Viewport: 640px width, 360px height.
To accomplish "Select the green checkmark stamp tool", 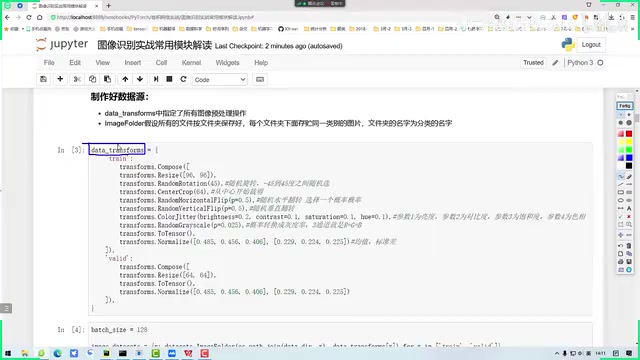I will 620,216.
